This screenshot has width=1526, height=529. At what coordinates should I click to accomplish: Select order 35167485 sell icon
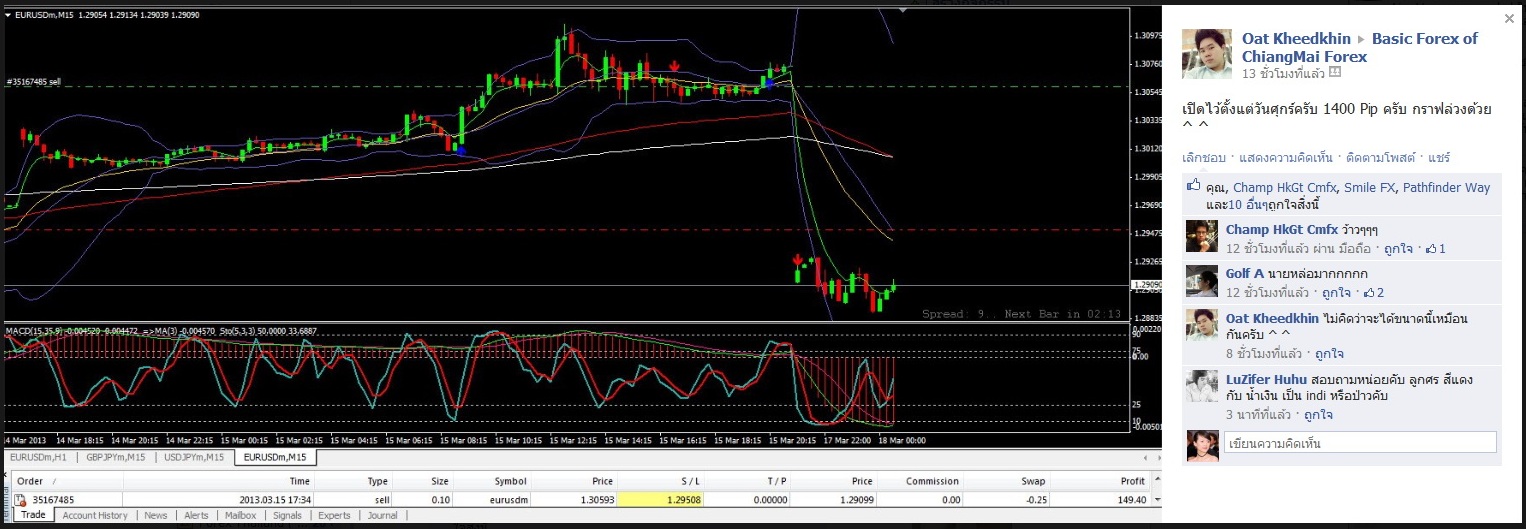20,499
